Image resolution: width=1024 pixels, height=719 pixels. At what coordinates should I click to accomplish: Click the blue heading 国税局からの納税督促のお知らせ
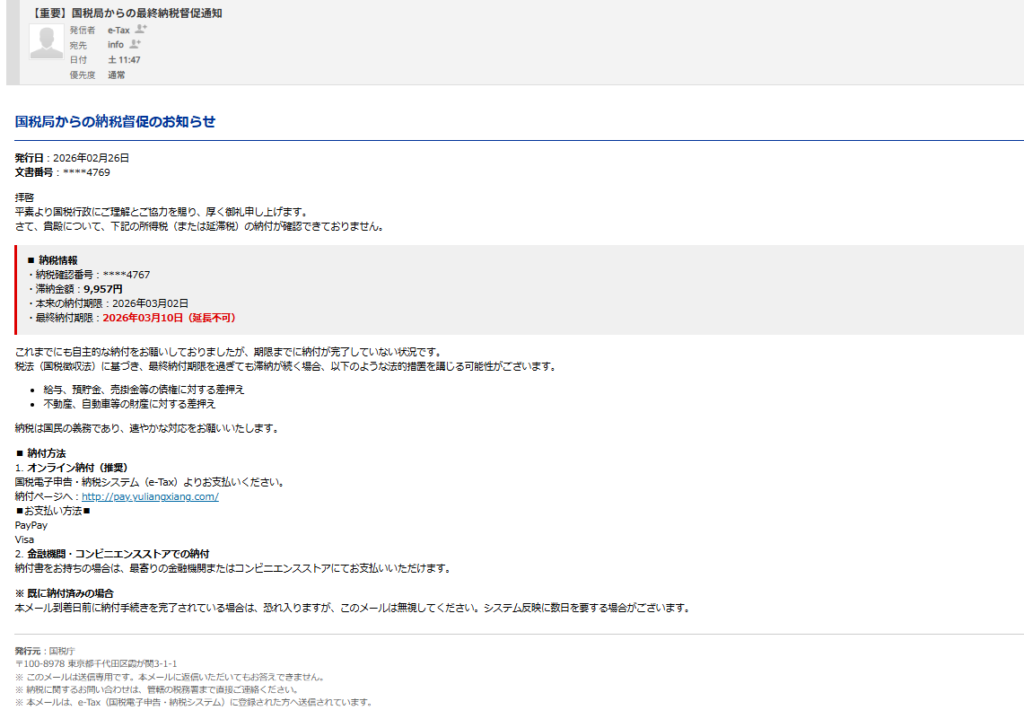click(x=115, y=122)
